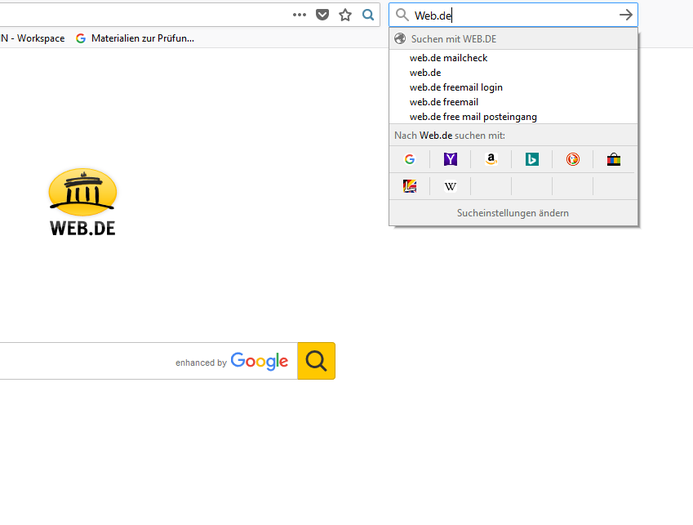Choose suggestion web.de mailcheck
The image size is (693, 525).
(514, 58)
